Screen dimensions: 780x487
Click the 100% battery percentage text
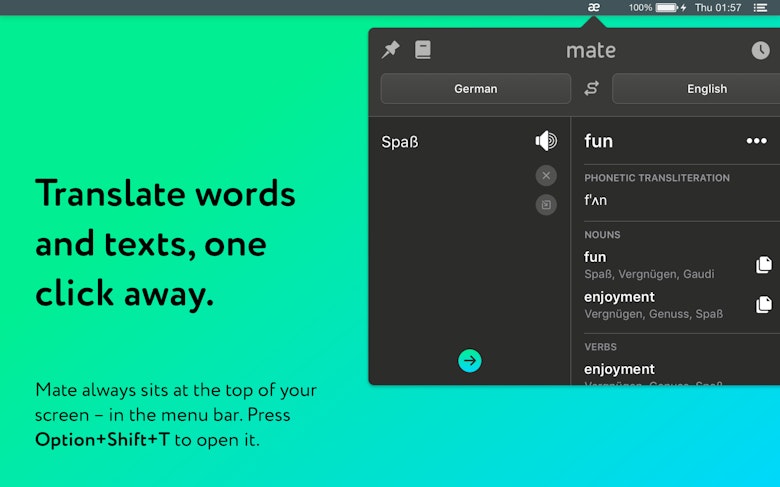(x=640, y=7)
